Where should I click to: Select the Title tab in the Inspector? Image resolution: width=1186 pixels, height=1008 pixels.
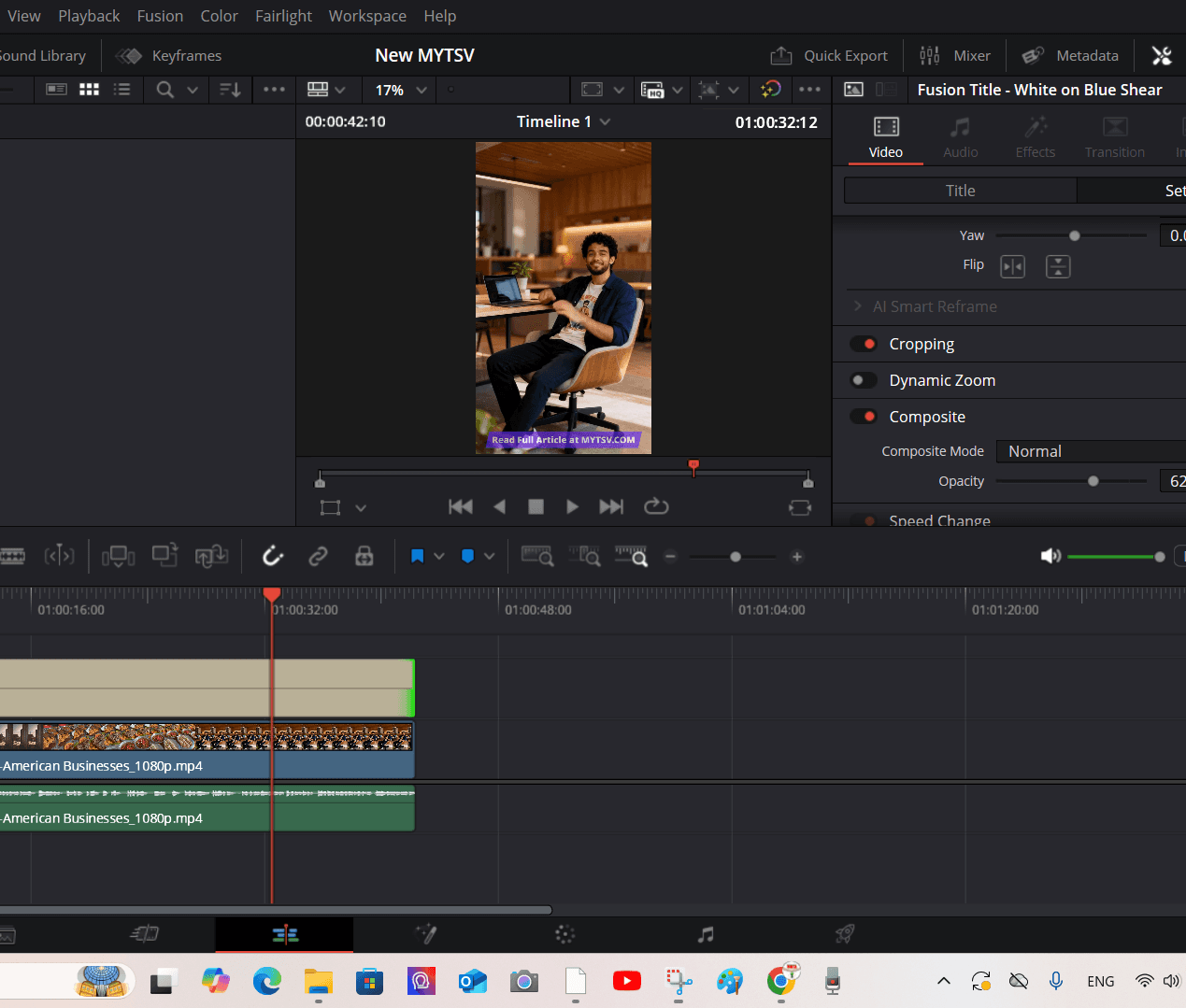pos(960,191)
